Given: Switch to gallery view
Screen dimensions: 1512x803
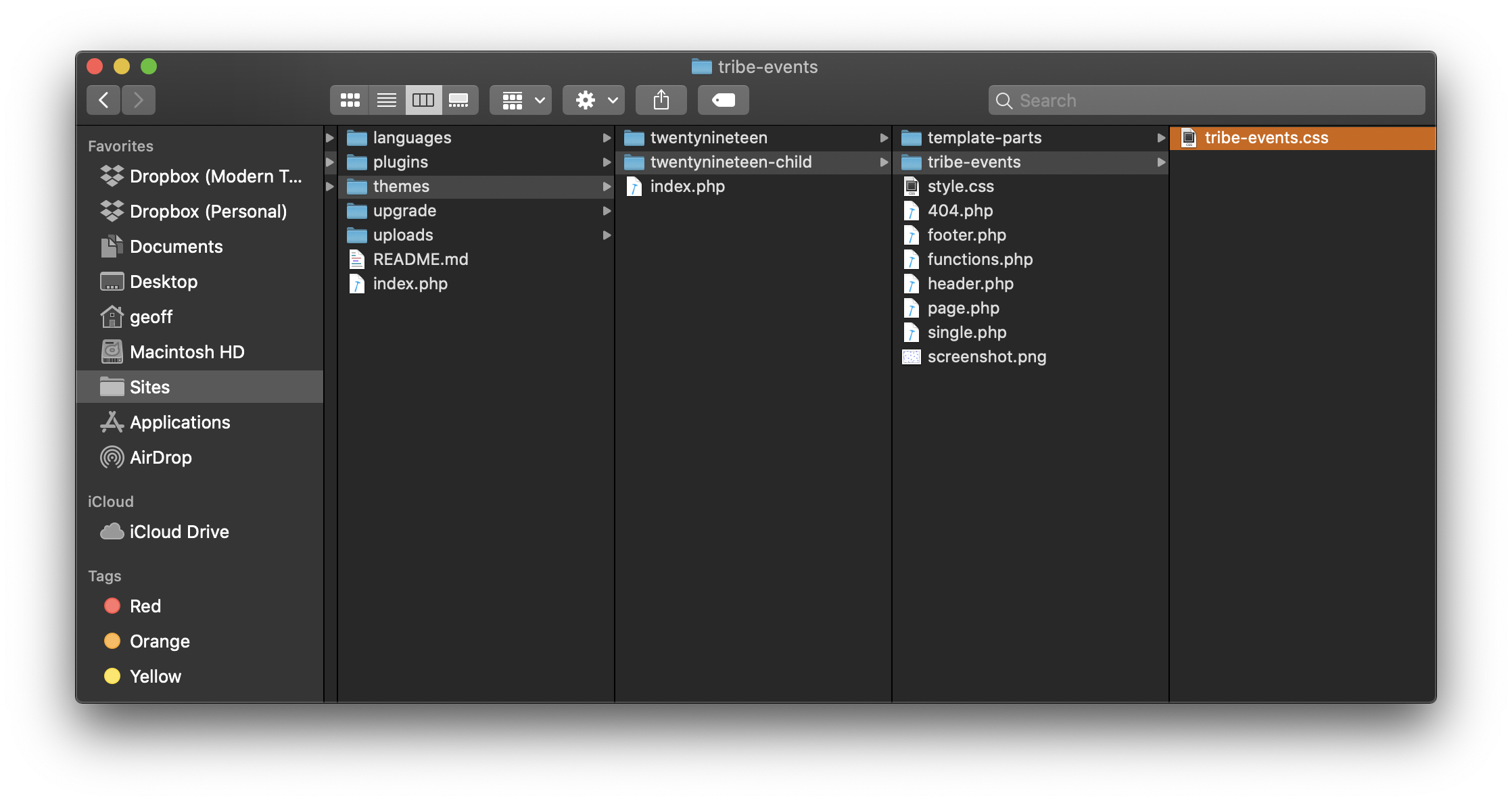Looking at the screenshot, I should [x=459, y=100].
